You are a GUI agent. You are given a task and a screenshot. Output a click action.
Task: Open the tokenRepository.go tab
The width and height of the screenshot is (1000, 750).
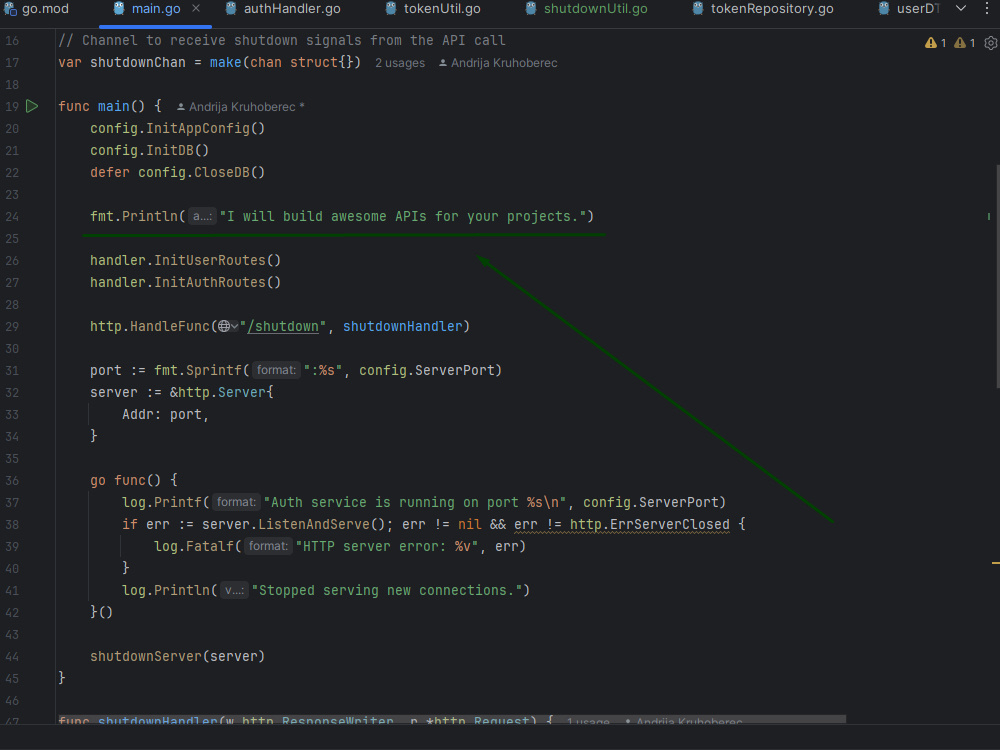763,9
